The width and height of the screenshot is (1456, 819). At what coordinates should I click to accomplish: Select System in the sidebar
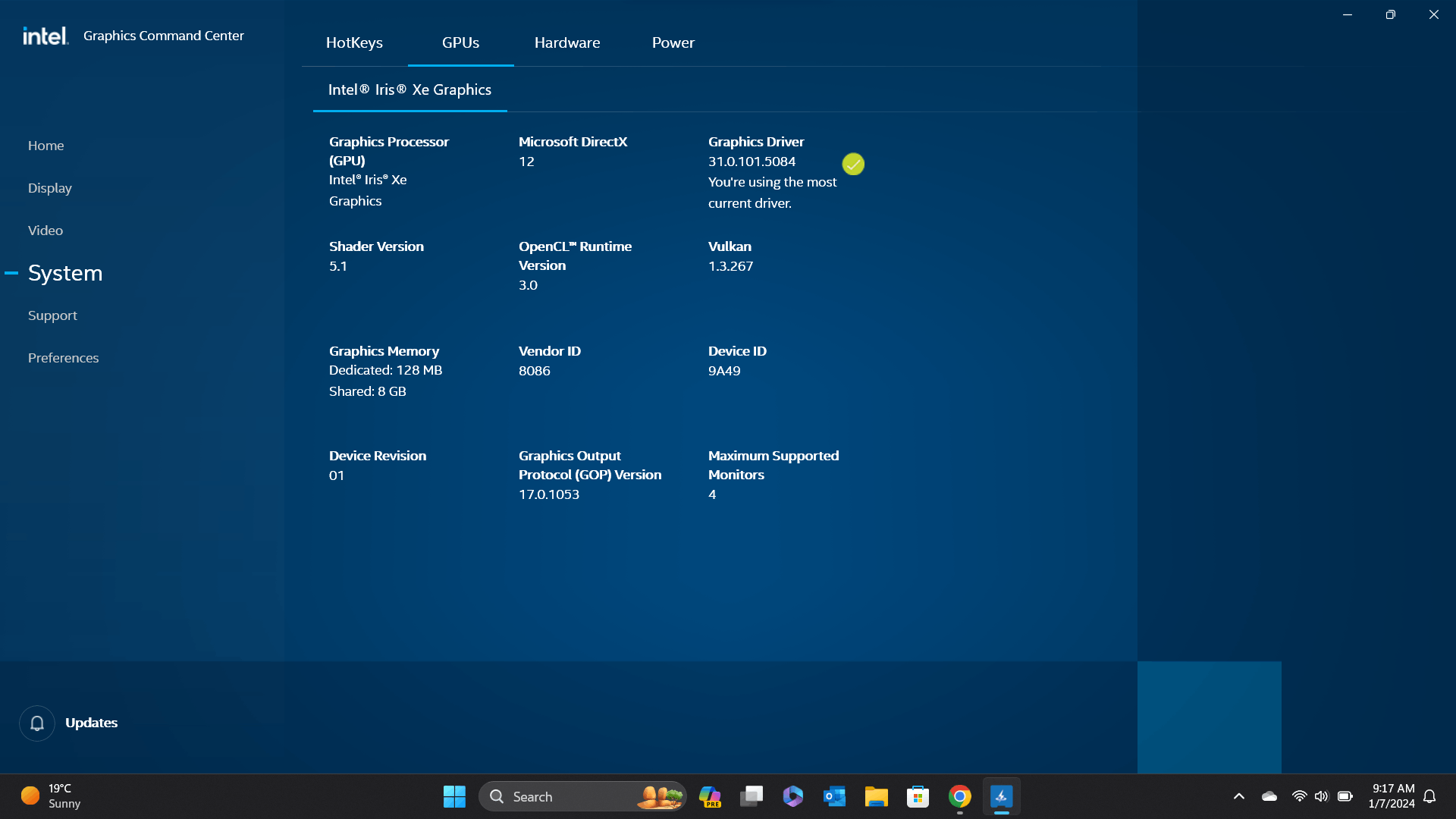(x=65, y=273)
